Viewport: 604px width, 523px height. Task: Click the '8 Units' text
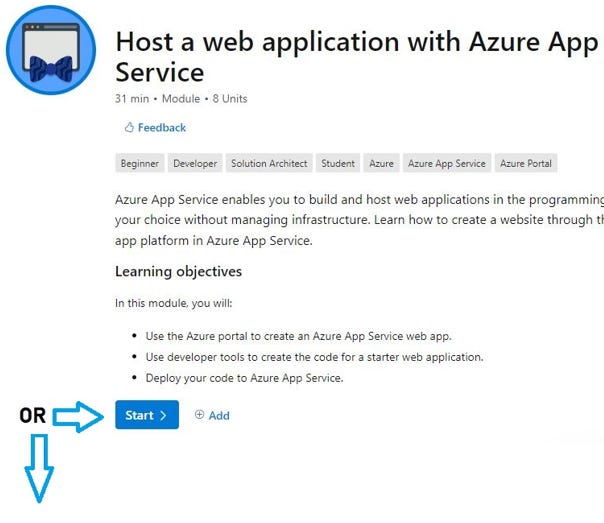pos(230,99)
